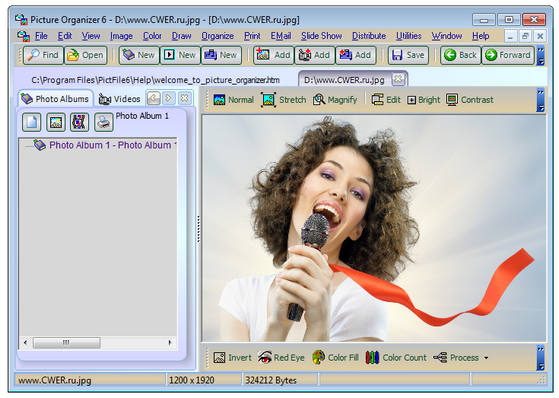The width and height of the screenshot is (559, 398).
Task: Click the Forward navigation button
Action: tap(508, 55)
